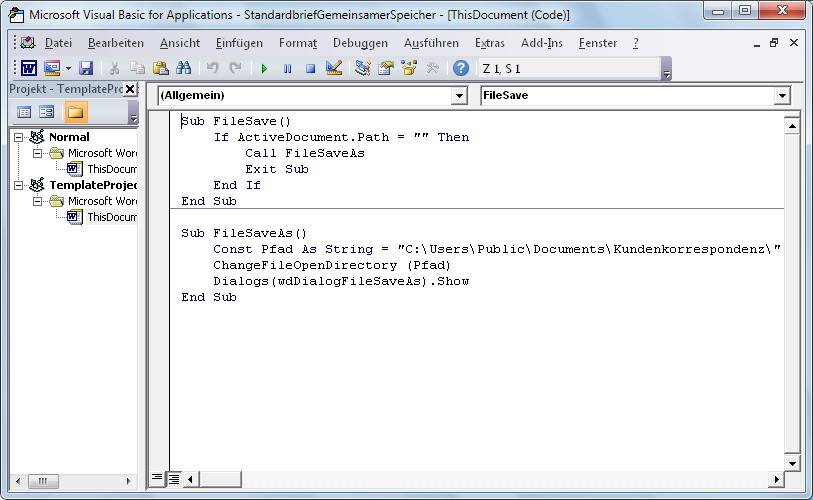This screenshot has width=813, height=500.
Task: Click Project panel scroll right arrow
Action: point(128,481)
